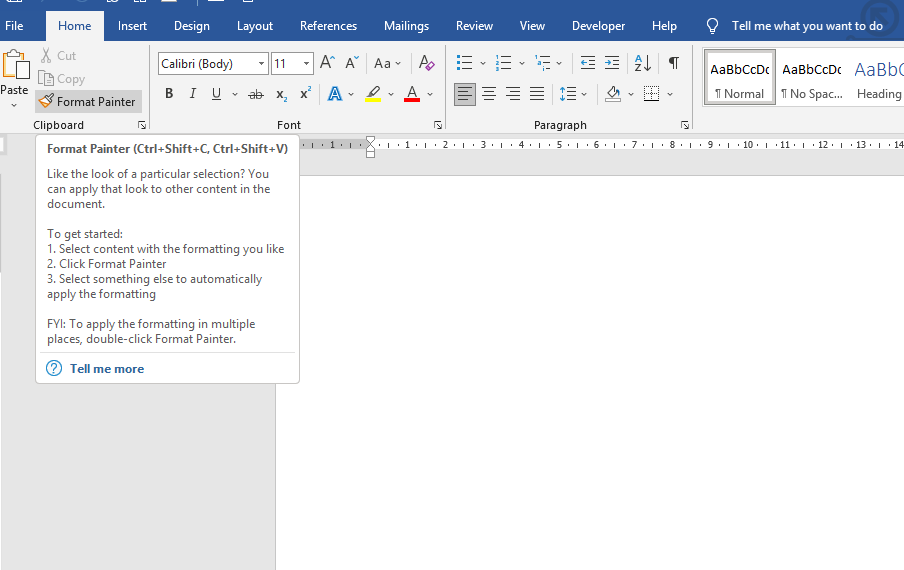This screenshot has height=570, width=904.
Task: Toggle bold formatting
Action: coord(169,94)
